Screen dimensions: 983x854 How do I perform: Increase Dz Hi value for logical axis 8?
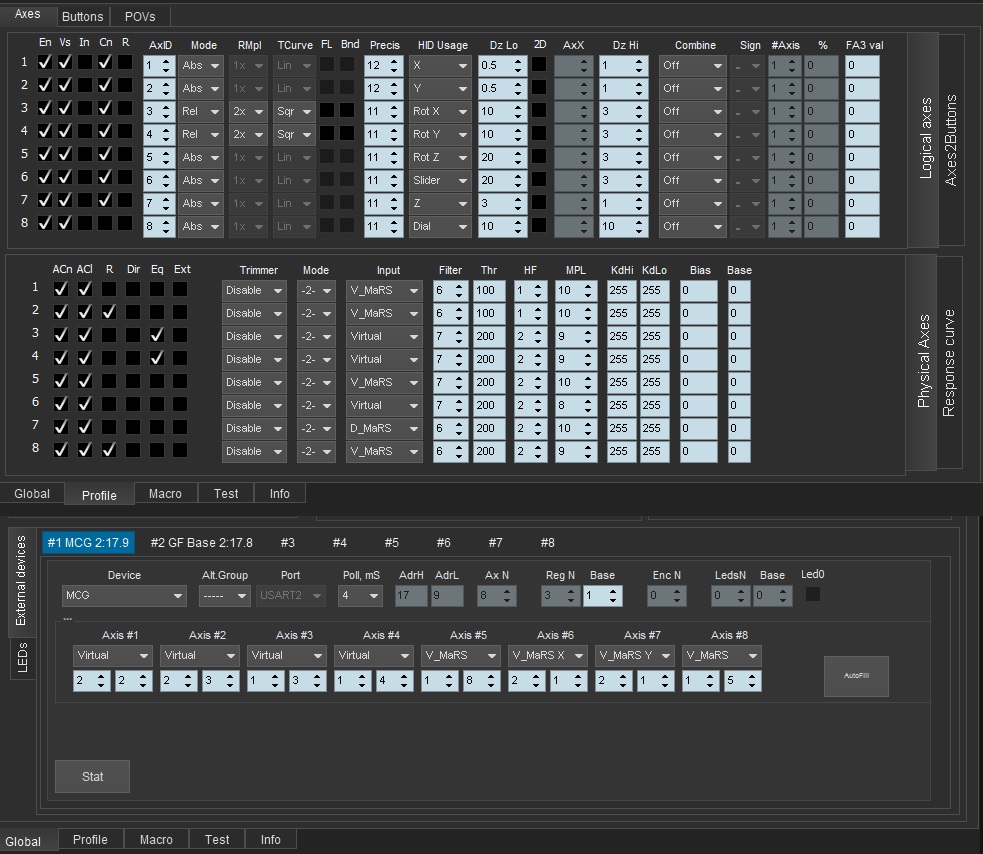click(641, 222)
